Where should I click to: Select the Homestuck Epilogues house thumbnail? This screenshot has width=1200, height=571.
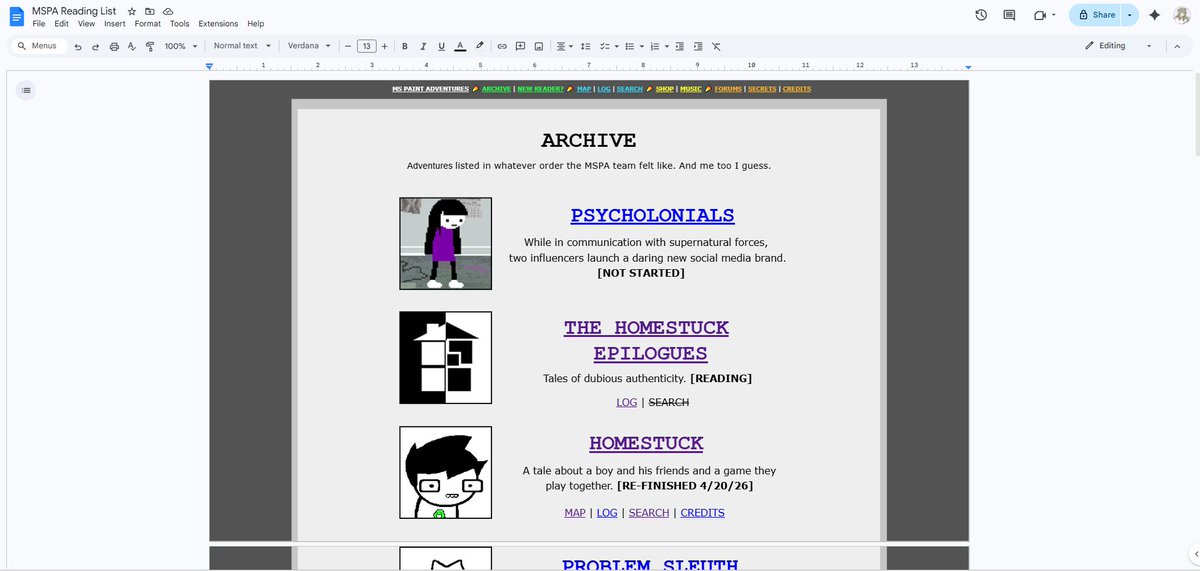[x=445, y=358]
